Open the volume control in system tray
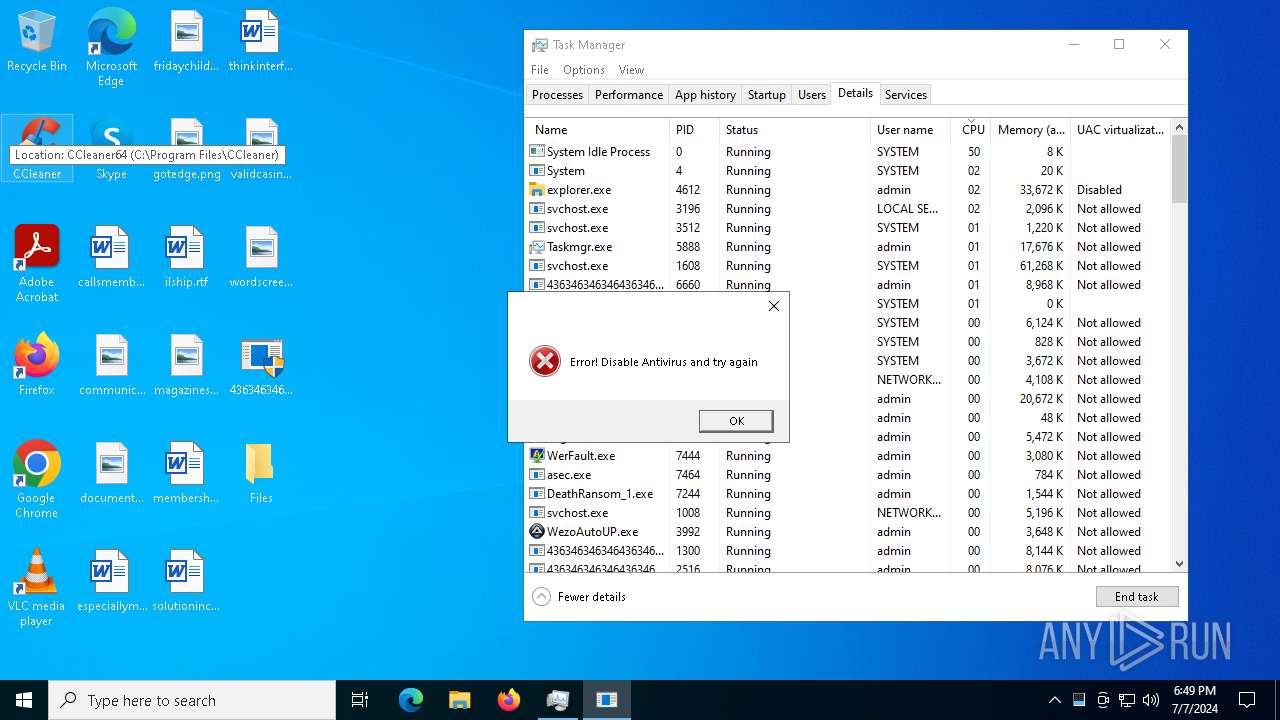 coord(1151,700)
